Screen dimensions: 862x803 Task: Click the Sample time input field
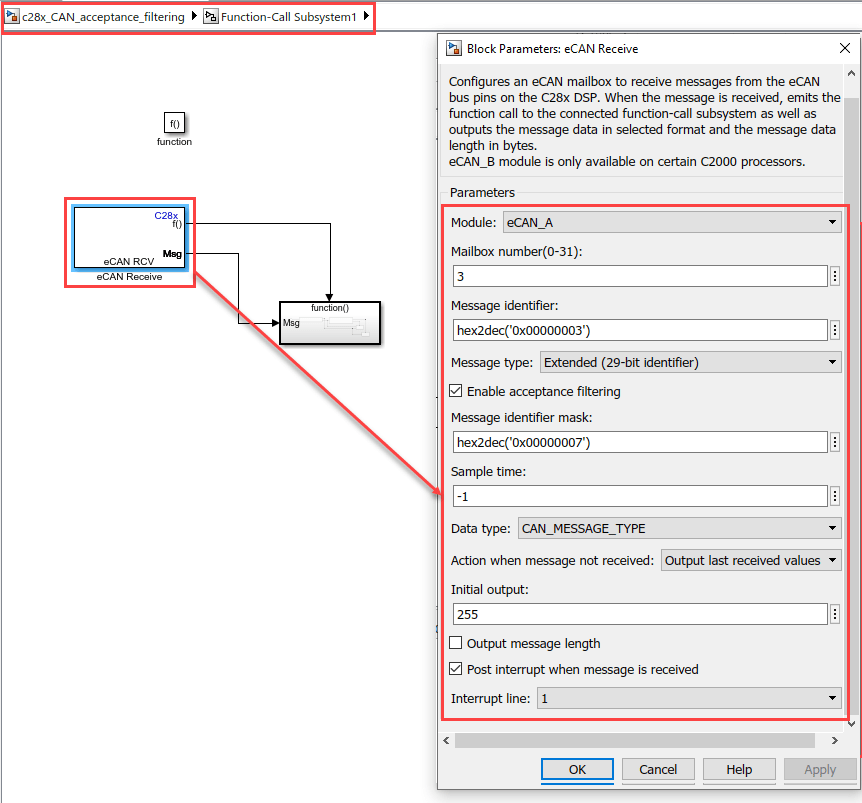(639, 496)
